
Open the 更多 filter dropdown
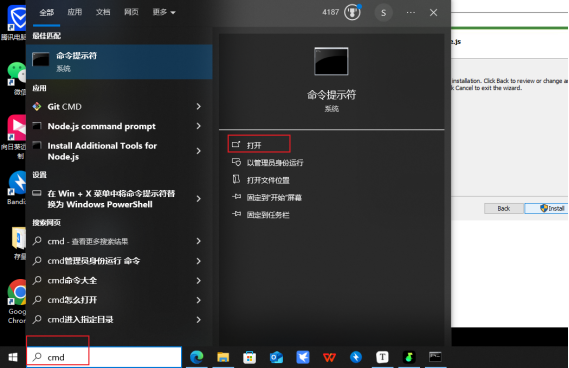(x=164, y=12)
